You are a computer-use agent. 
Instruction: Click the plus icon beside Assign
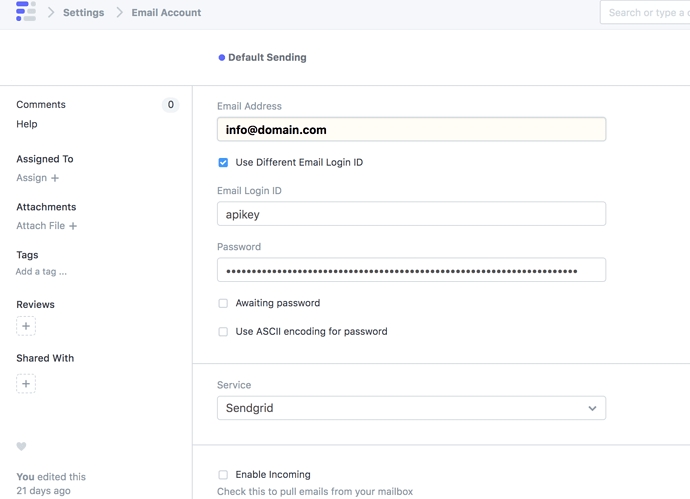55,178
